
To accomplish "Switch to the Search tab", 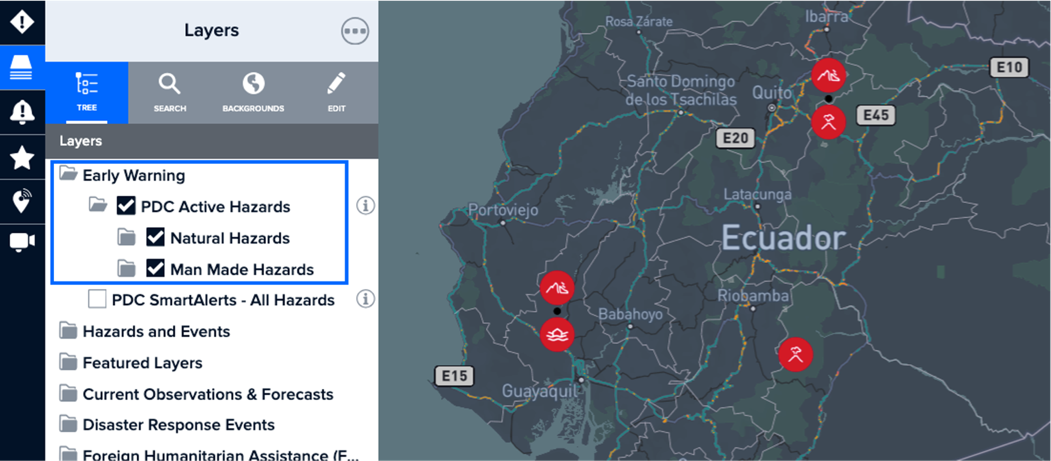I will pyautogui.click(x=170, y=92).
